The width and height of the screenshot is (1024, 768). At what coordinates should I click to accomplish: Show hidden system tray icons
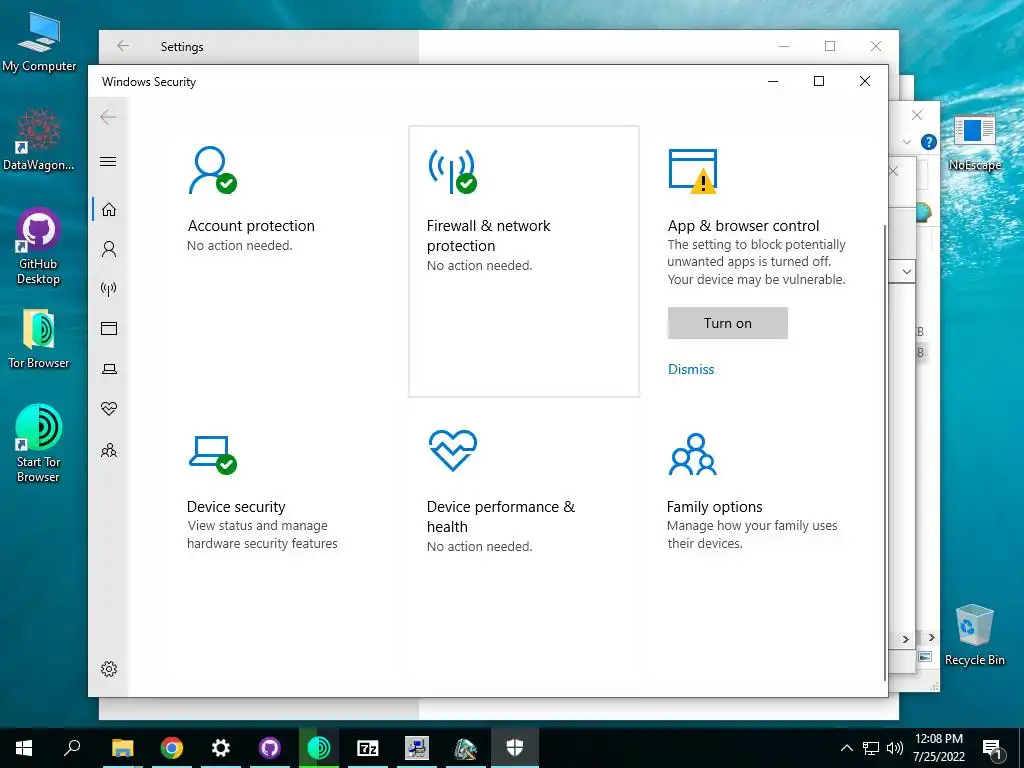pos(846,748)
